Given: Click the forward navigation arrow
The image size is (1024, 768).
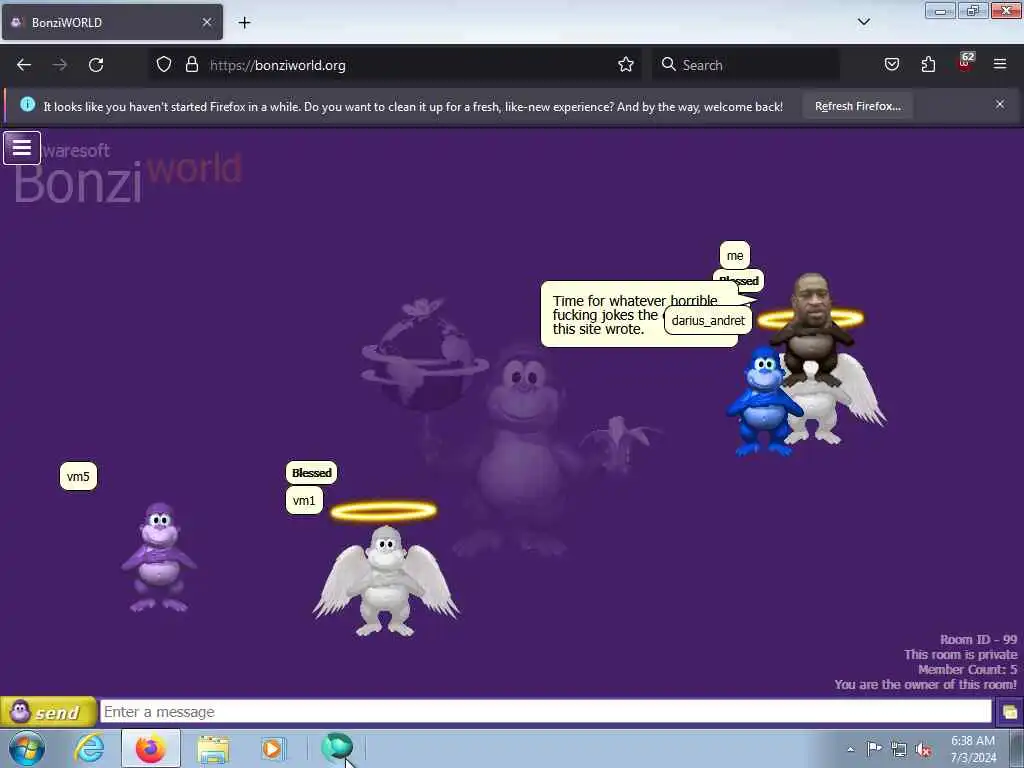Looking at the screenshot, I should click(60, 65).
